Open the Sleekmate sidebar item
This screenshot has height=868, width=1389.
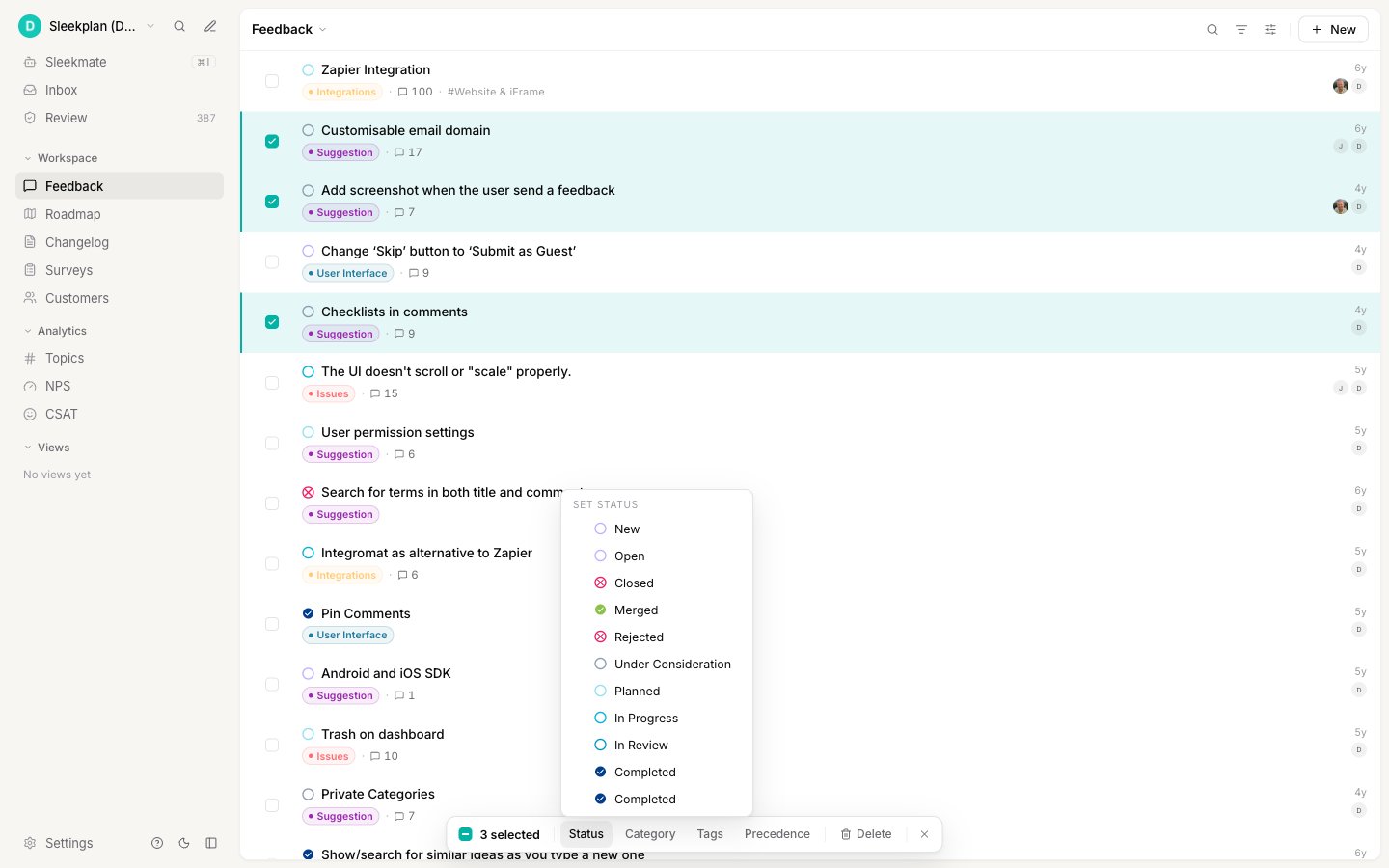pos(120,62)
